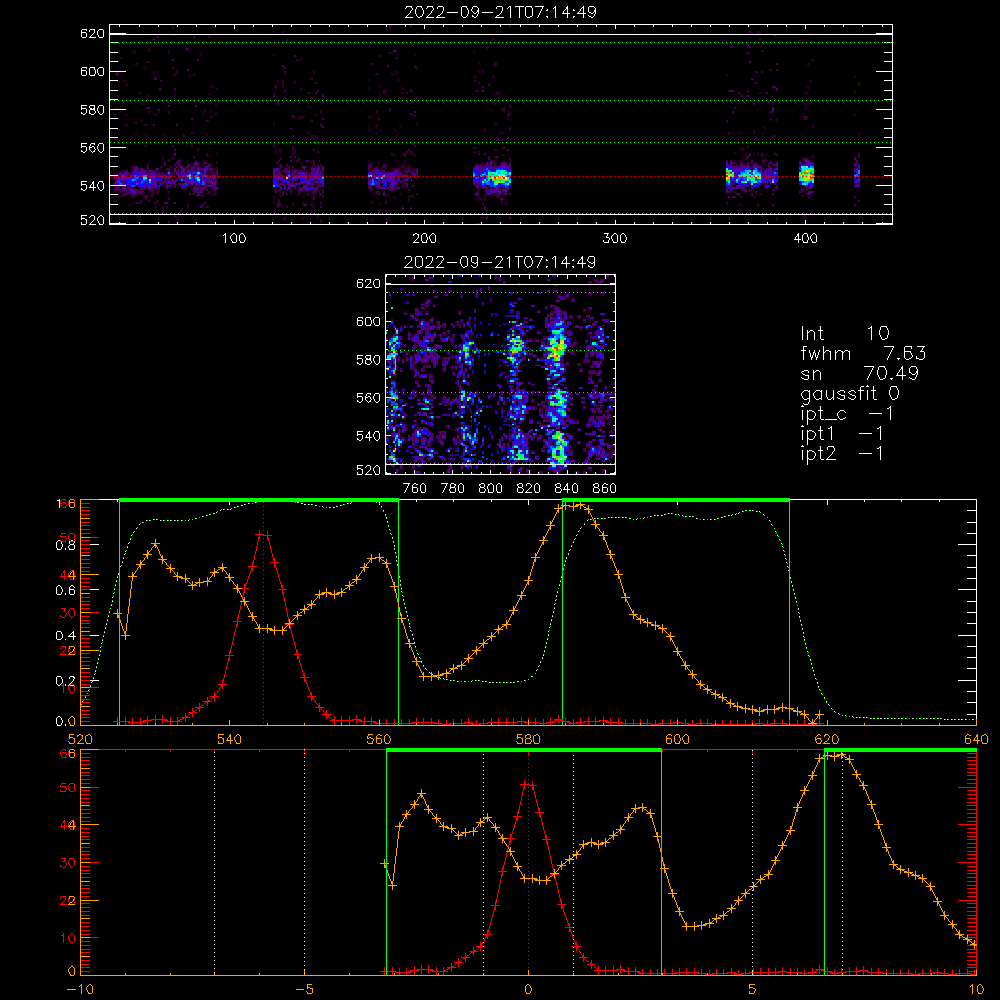Select the 'ipt2 -1' readout

coord(842,453)
